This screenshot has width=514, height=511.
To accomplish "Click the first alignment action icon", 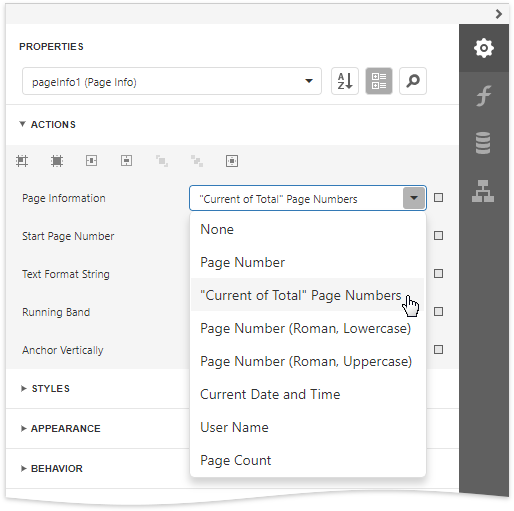I will [22, 161].
